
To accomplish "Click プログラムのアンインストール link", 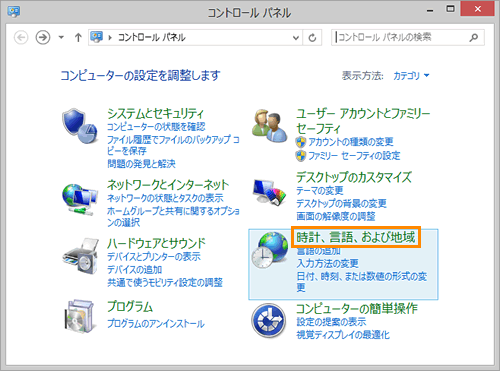I will click(156, 324).
